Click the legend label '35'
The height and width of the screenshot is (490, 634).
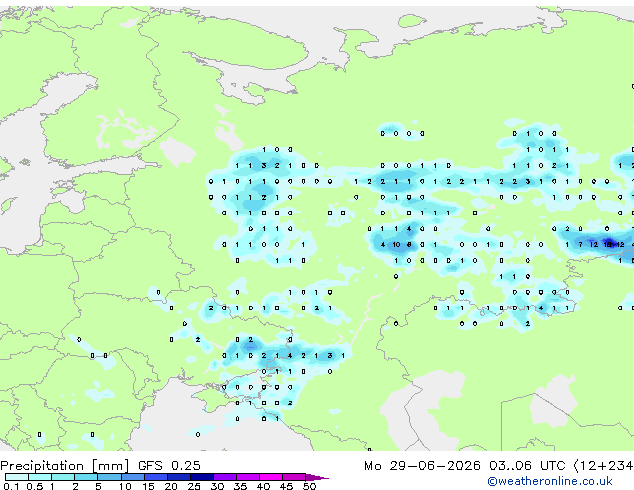240,486
